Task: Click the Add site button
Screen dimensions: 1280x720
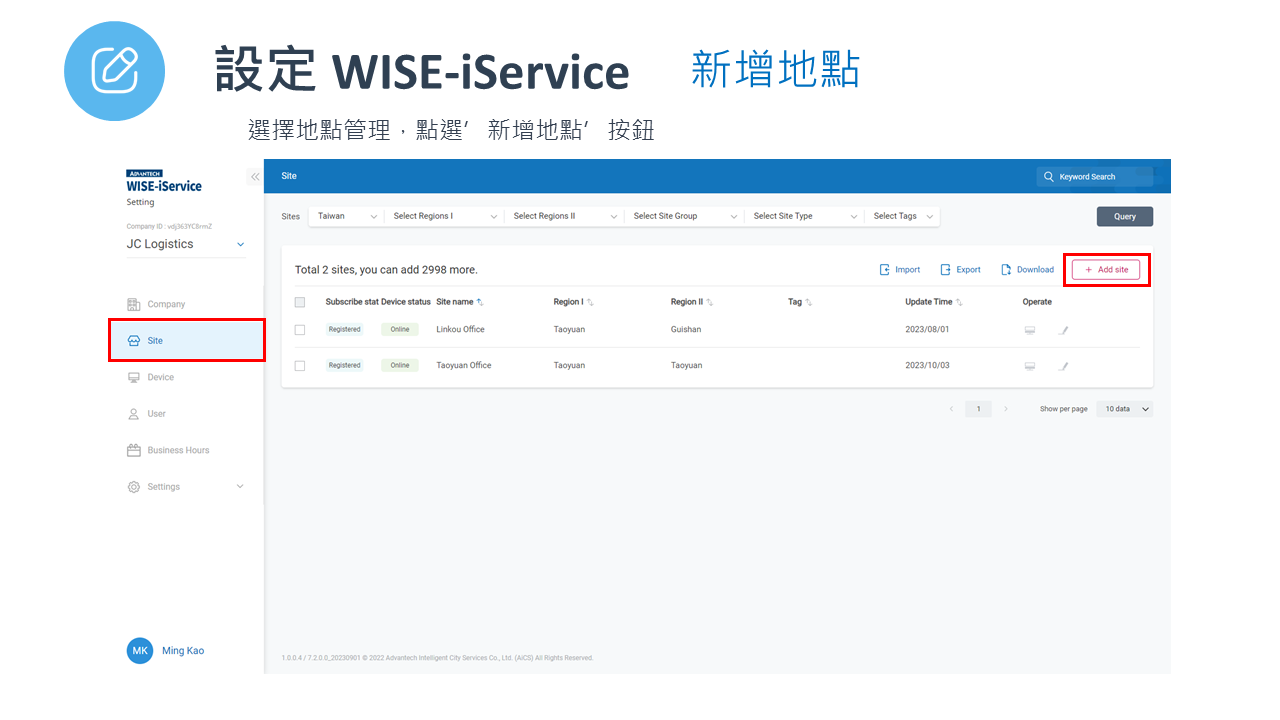Action: point(1106,270)
